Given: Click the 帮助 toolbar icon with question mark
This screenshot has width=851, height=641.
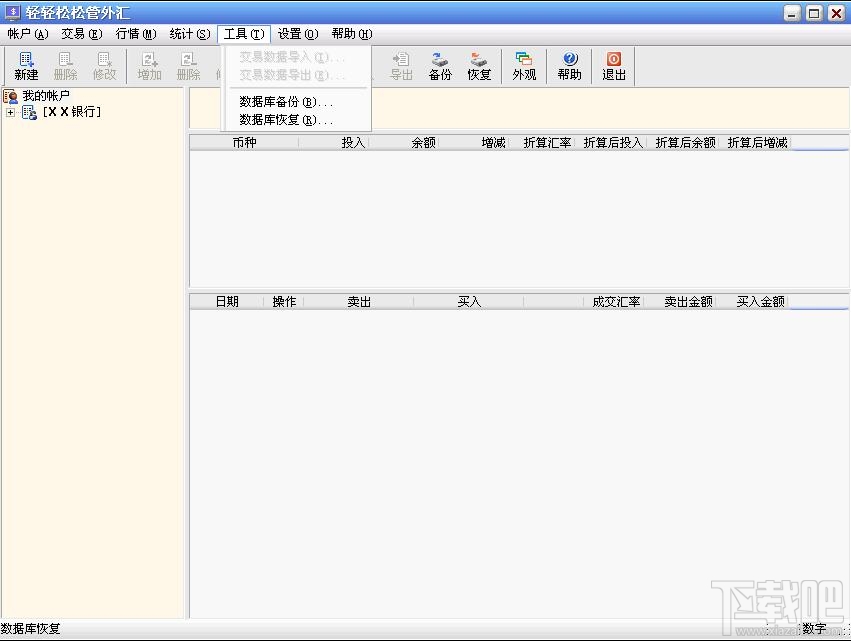Looking at the screenshot, I should [x=569, y=66].
